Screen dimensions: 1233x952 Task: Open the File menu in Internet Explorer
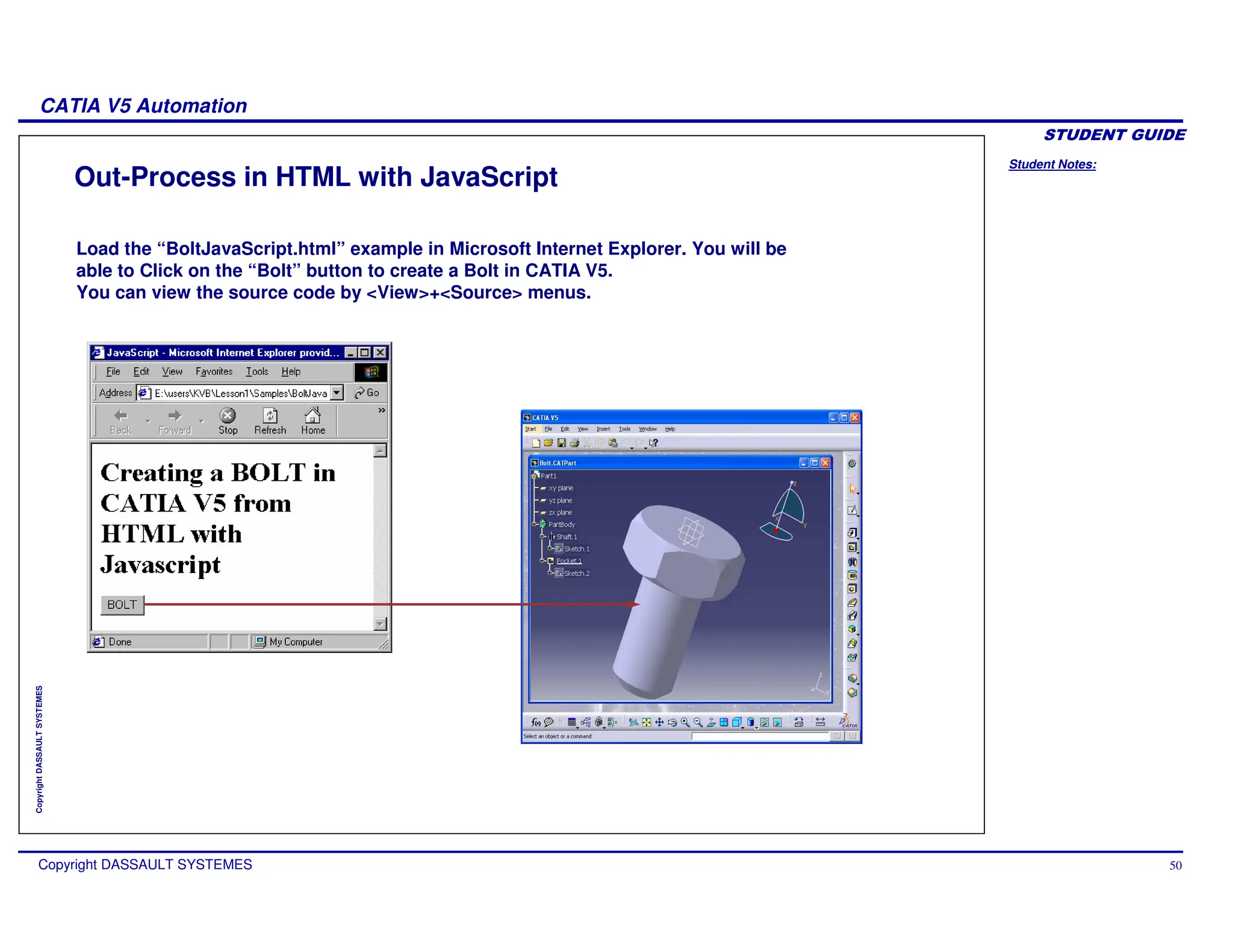113,372
